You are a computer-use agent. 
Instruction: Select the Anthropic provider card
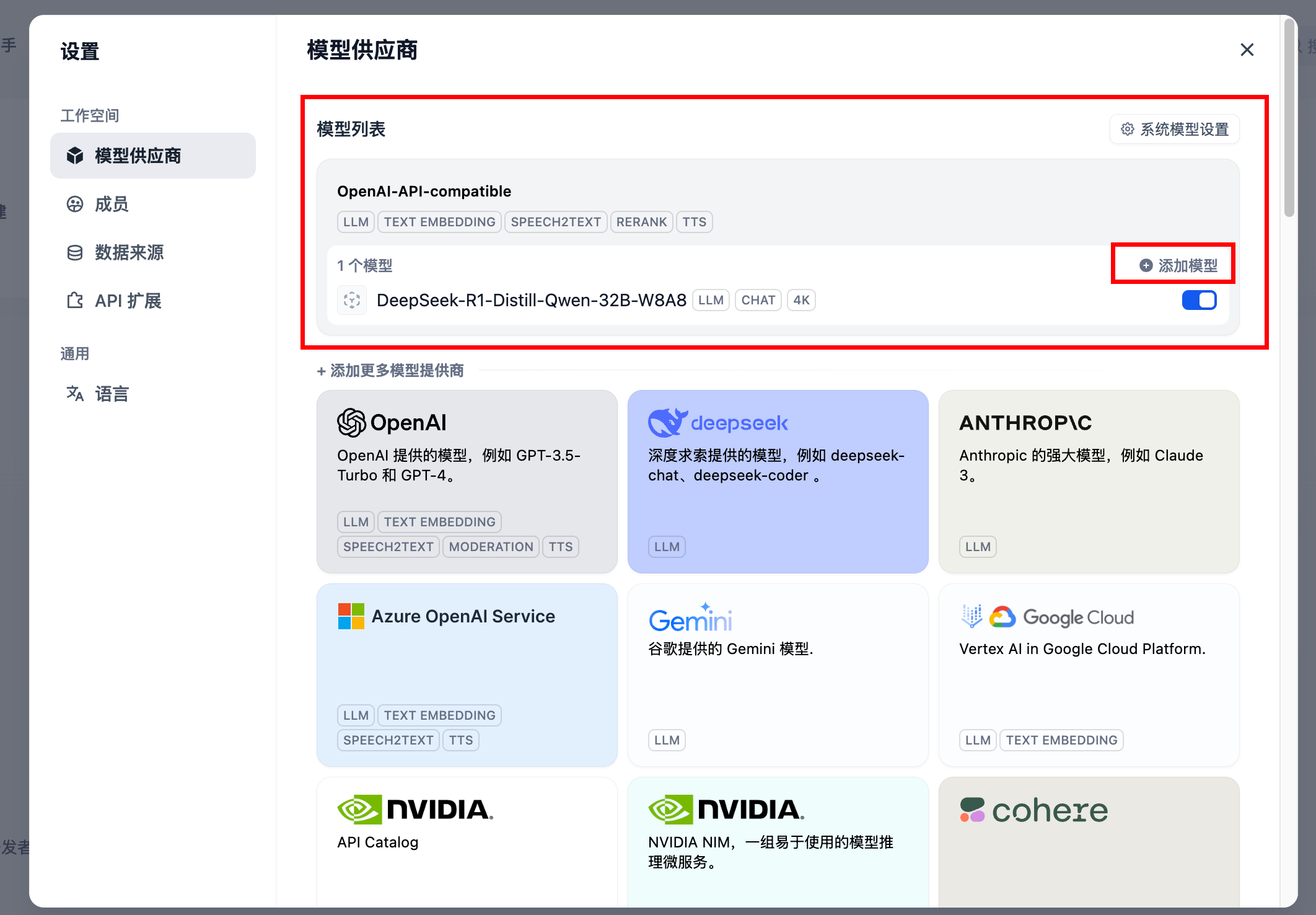1089,481
